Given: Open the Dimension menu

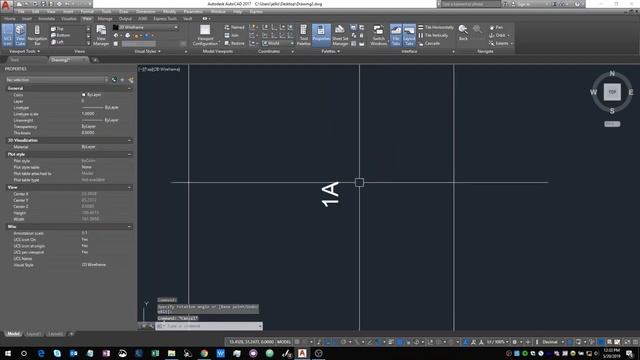Looking at the screenshot, I should click(145, 12).
